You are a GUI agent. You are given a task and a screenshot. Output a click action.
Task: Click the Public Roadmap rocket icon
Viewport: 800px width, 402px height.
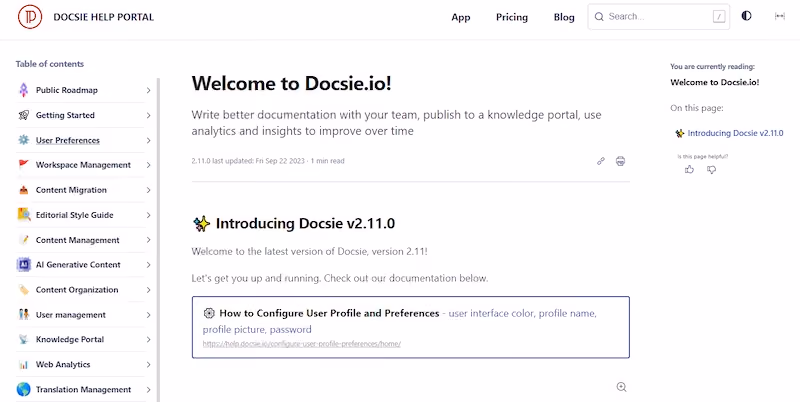tap(23, 90)
